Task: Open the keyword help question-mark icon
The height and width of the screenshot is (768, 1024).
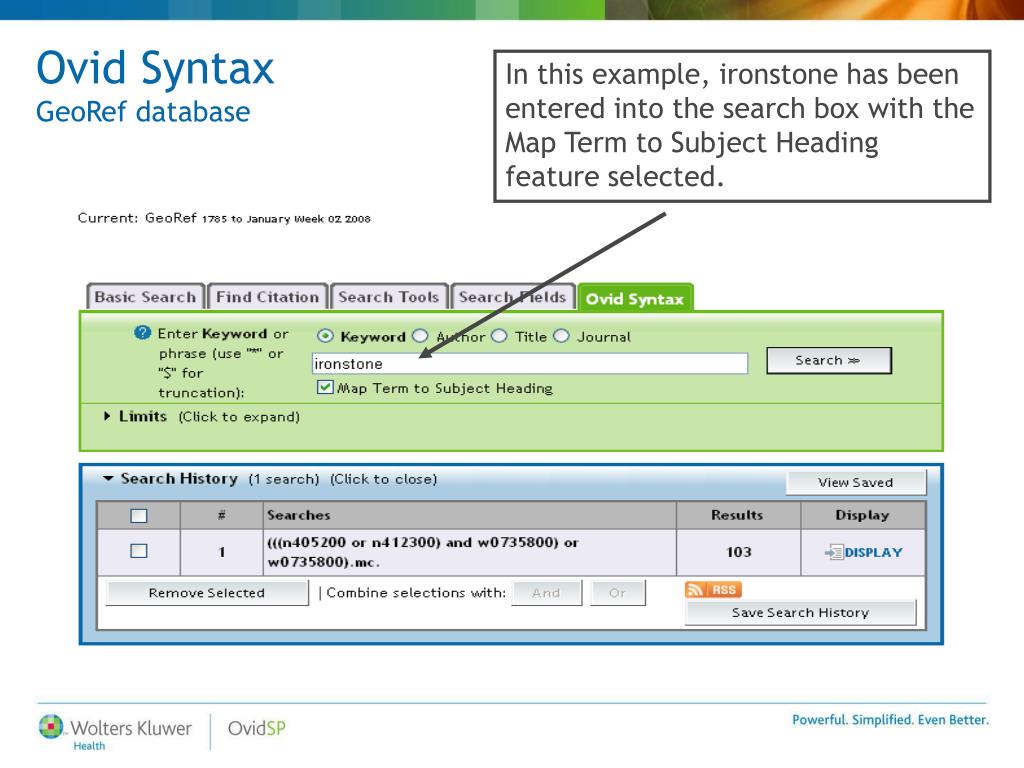Action: coord(142,333)
